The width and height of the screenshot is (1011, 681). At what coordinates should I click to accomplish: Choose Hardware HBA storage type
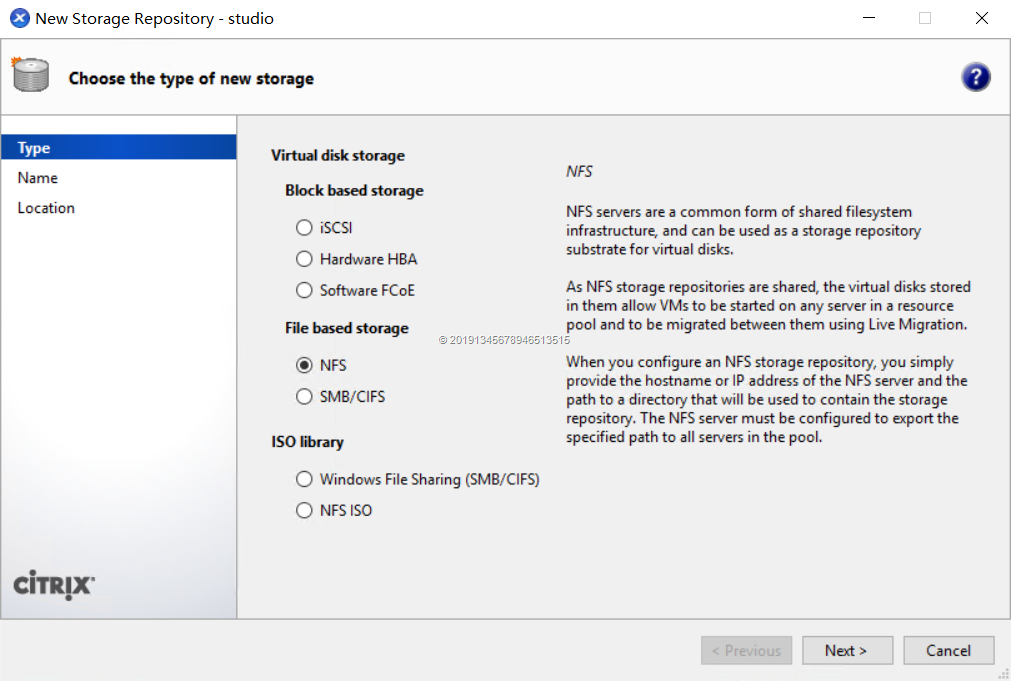[x=304, y=259]
